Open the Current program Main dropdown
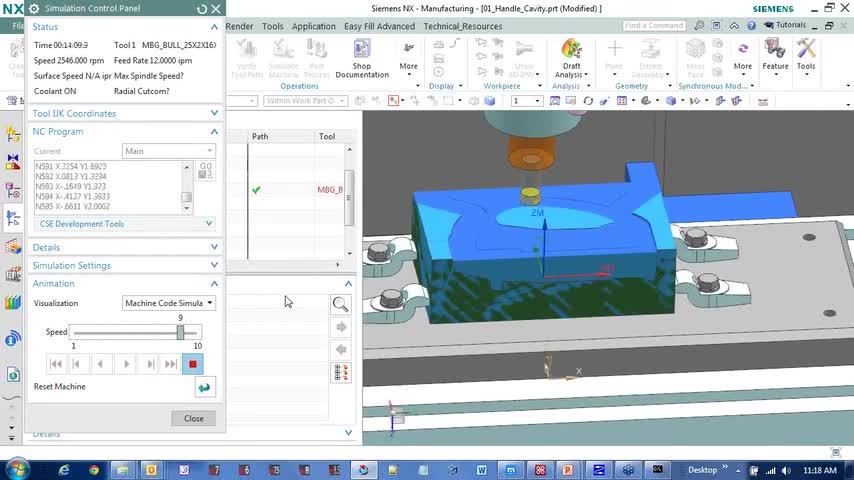 point(169,151)
